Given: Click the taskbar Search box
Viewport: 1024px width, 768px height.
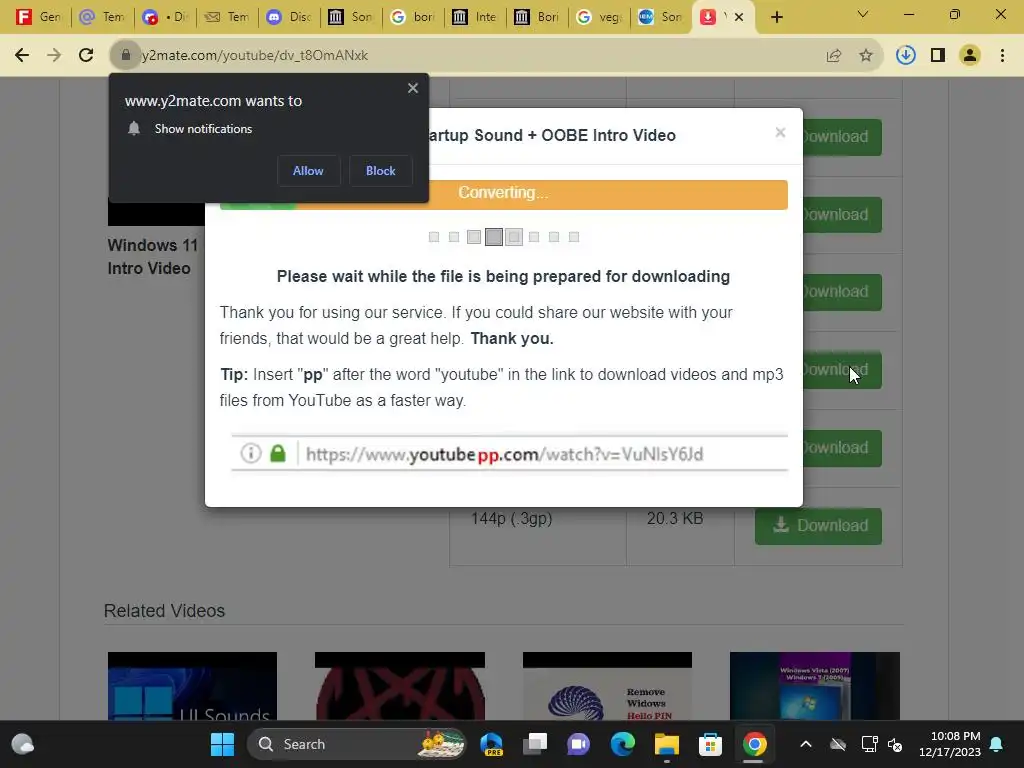Looking at the screenshot, I should coord(357,744).
